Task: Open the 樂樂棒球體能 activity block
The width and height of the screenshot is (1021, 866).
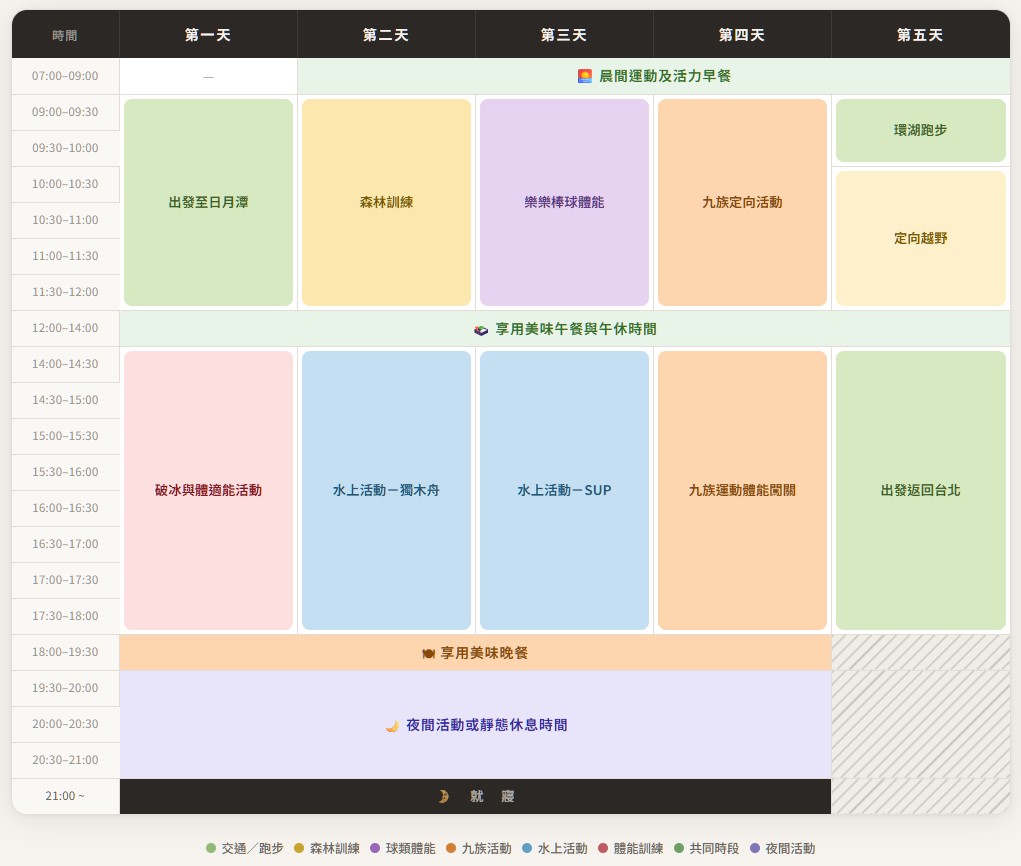Action: (x=564, y=202)
